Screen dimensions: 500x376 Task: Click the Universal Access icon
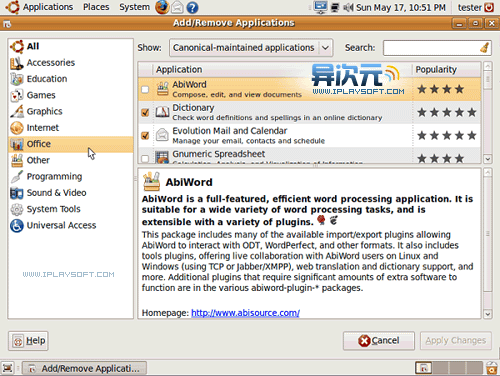point(17,226)
